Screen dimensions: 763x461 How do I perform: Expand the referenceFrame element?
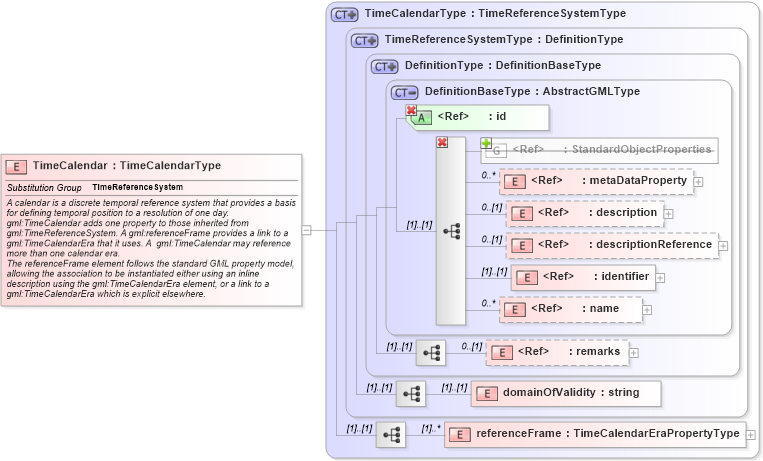click(751, 435)
